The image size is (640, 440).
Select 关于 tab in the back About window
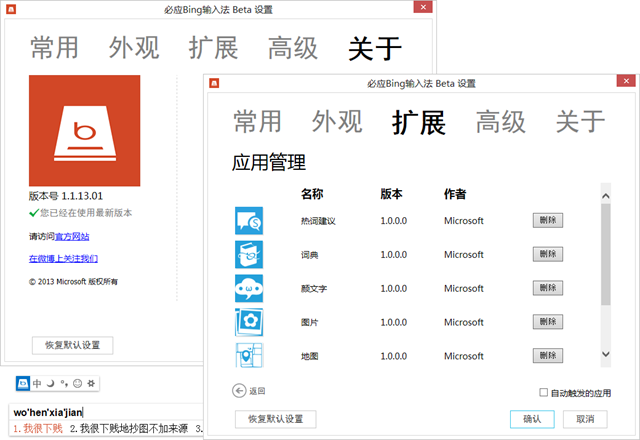(375, 49)
